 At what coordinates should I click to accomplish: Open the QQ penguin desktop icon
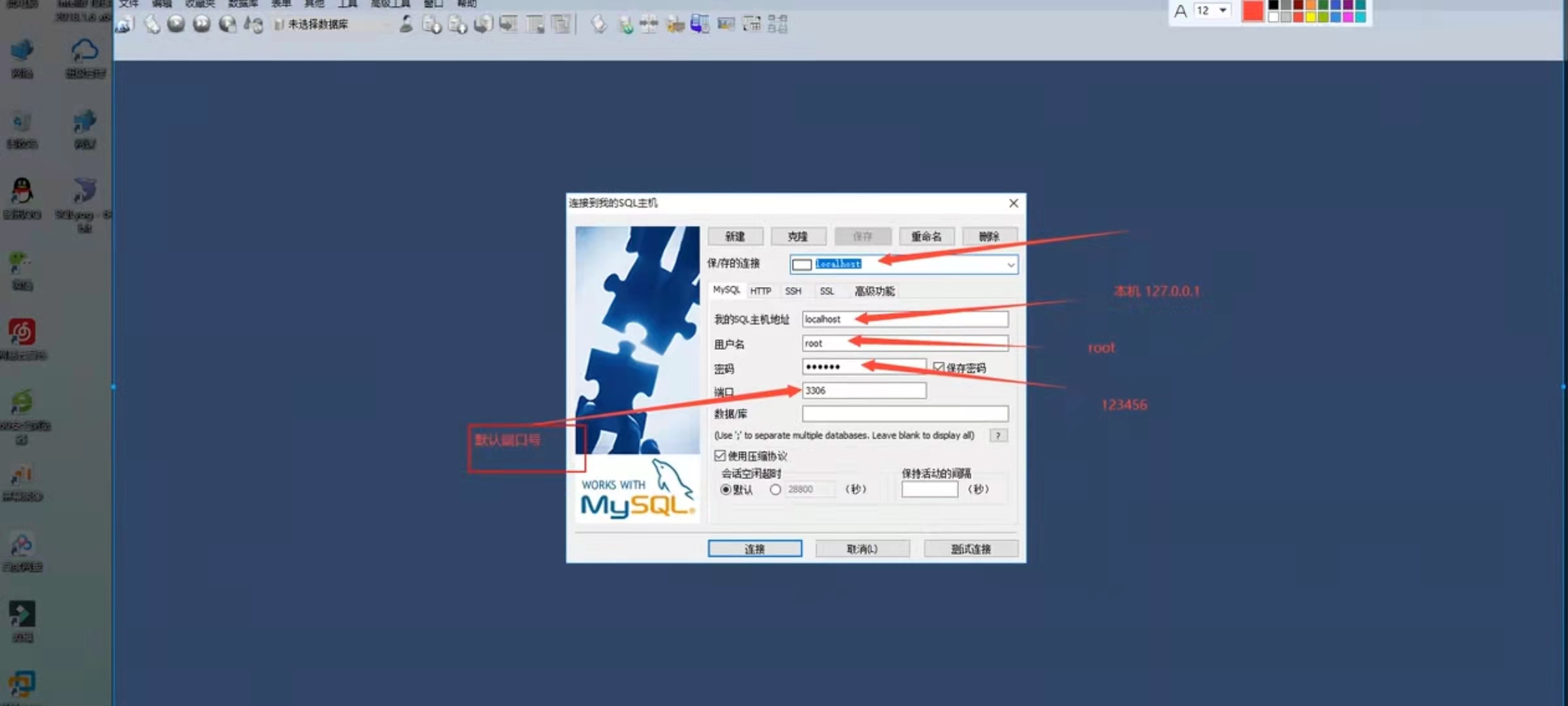click(22, 191)
